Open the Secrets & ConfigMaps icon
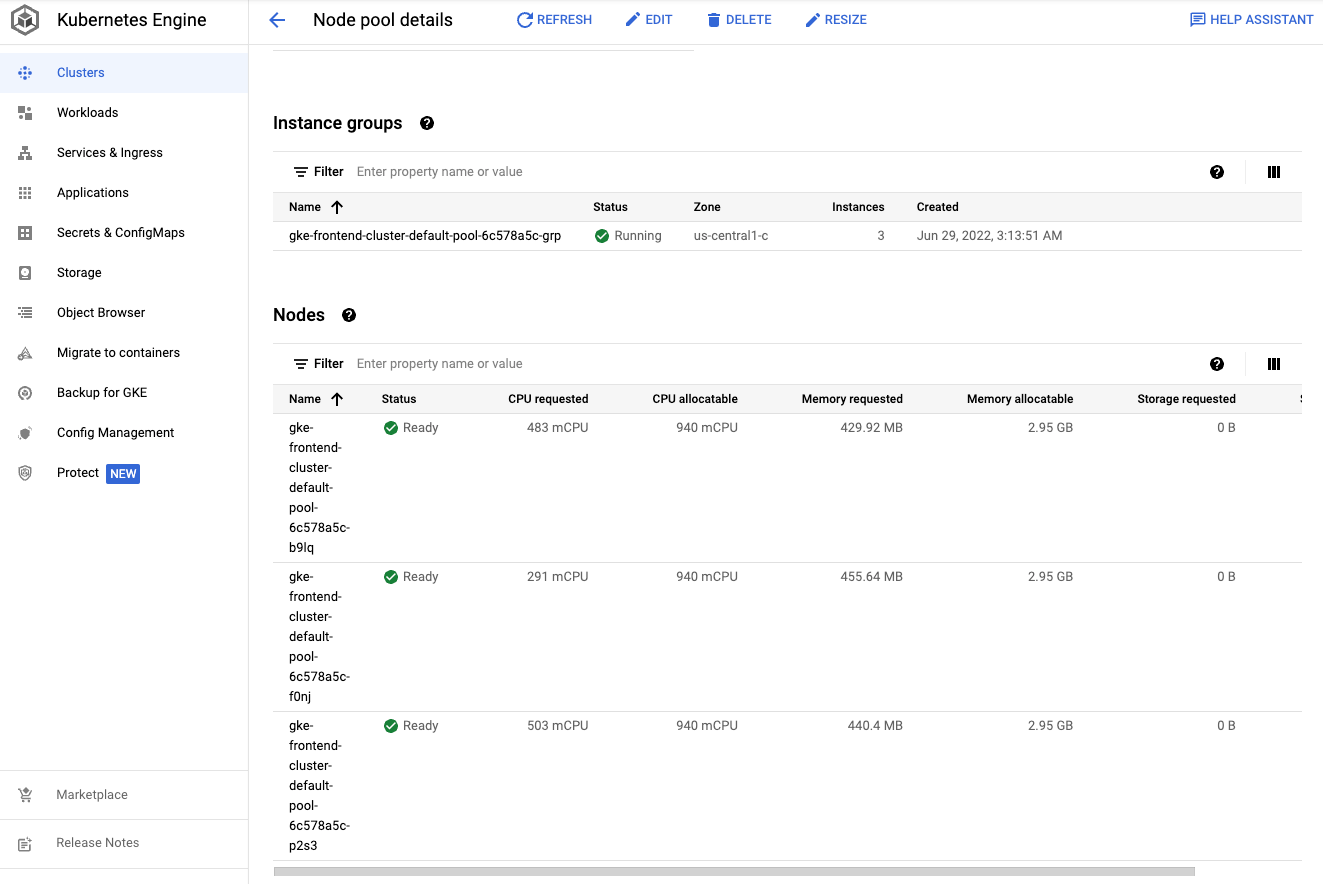 point(25,232)
